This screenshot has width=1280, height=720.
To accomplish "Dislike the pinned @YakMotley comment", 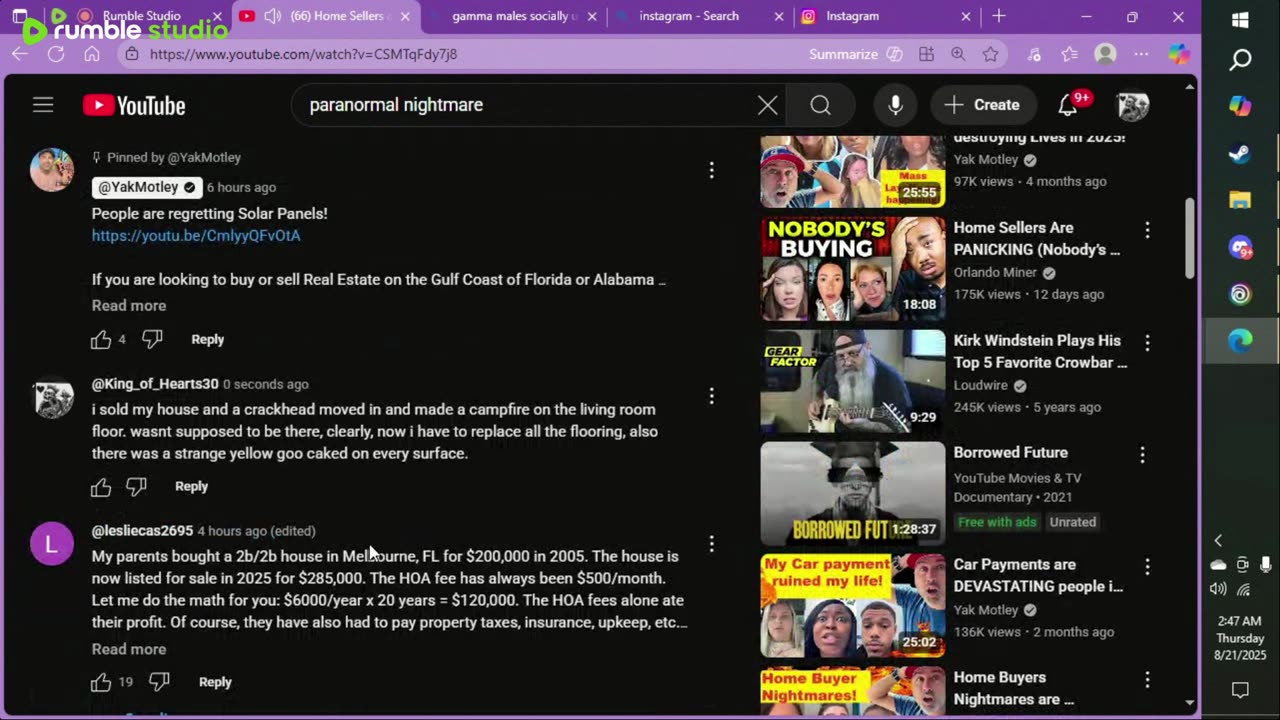I will [152, 340].
